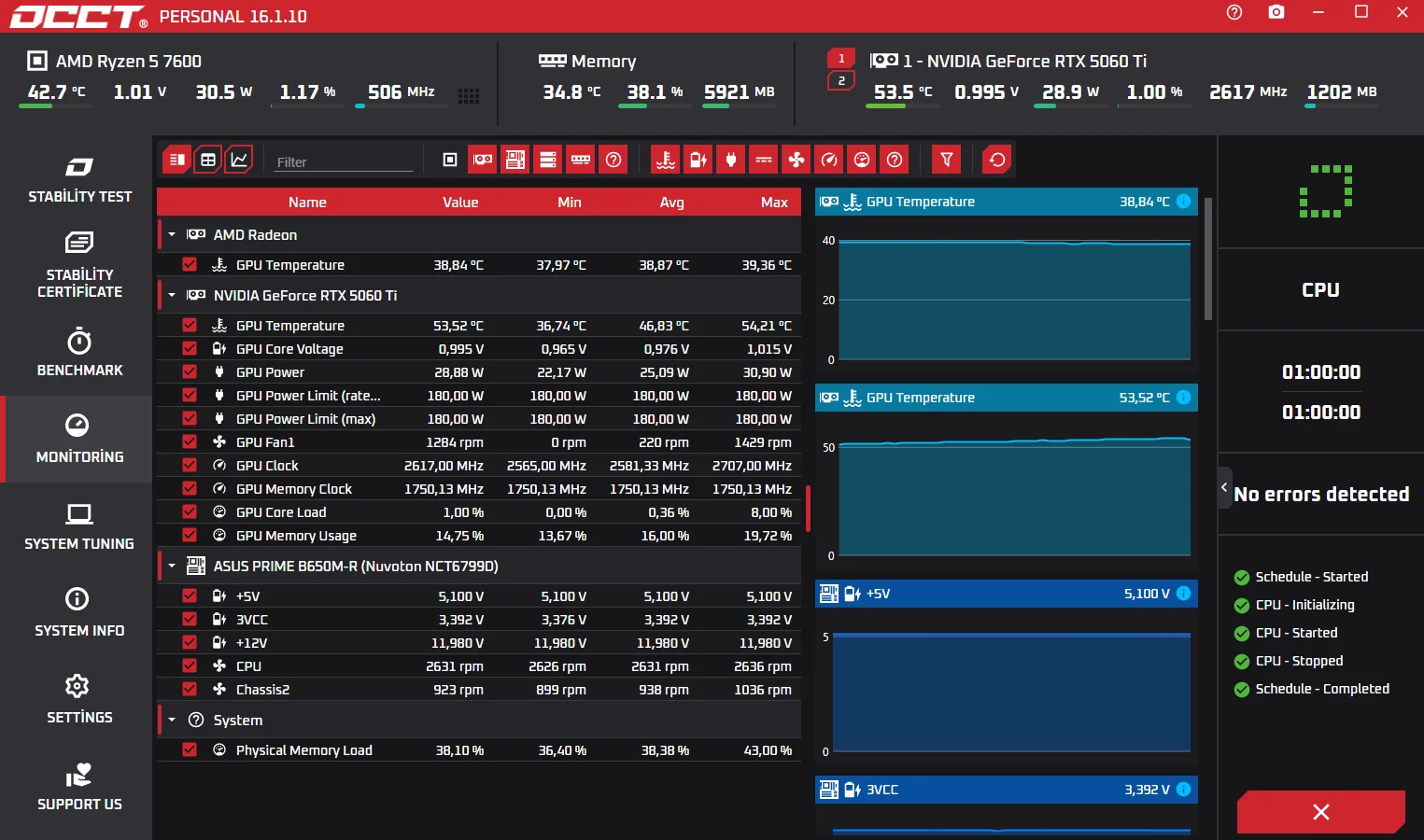
Task: Toggle the fan sensor filter icon
Action: click(797, 160)
